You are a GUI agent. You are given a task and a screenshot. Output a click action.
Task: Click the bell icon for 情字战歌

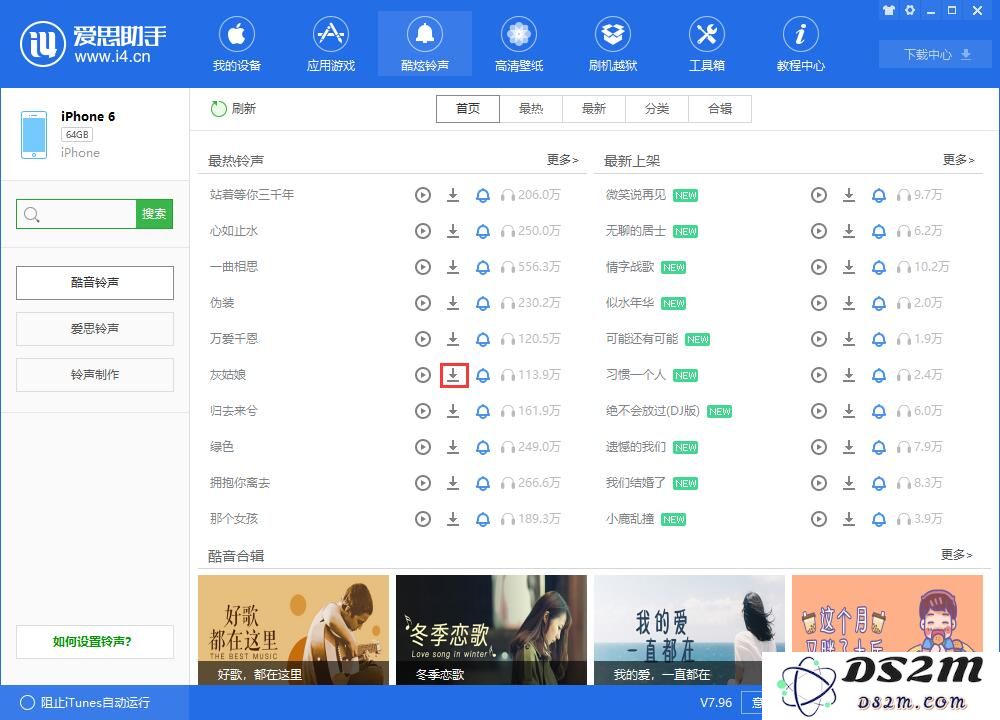879,267
